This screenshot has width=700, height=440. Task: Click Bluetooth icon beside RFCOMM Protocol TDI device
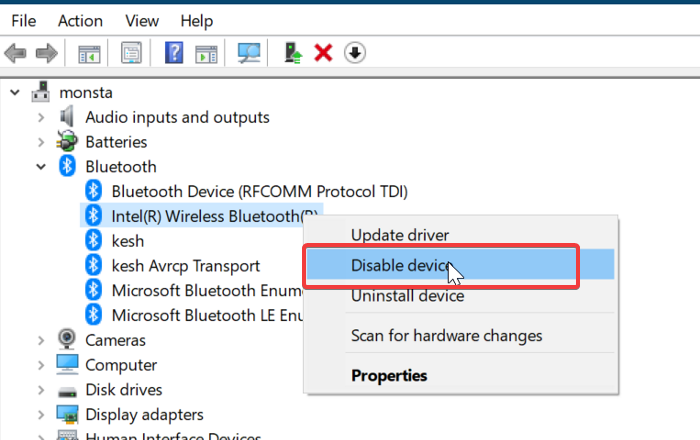[93, 191]
